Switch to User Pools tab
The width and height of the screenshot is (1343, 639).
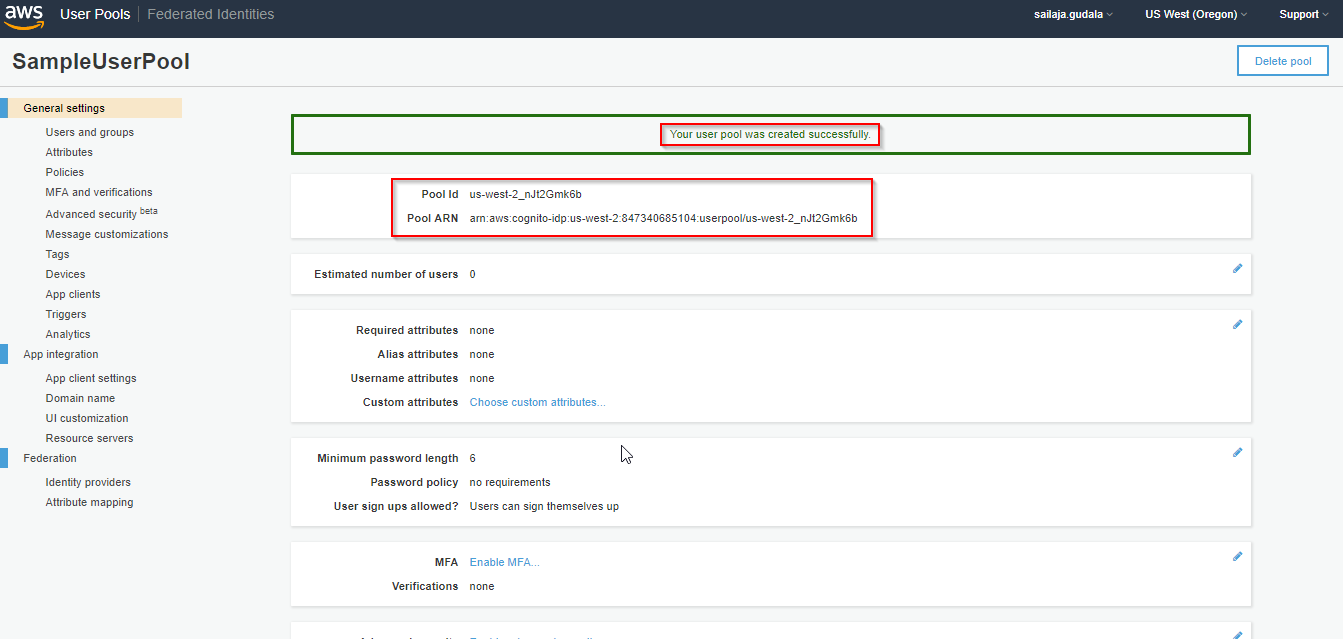click(x=95, y=14)
